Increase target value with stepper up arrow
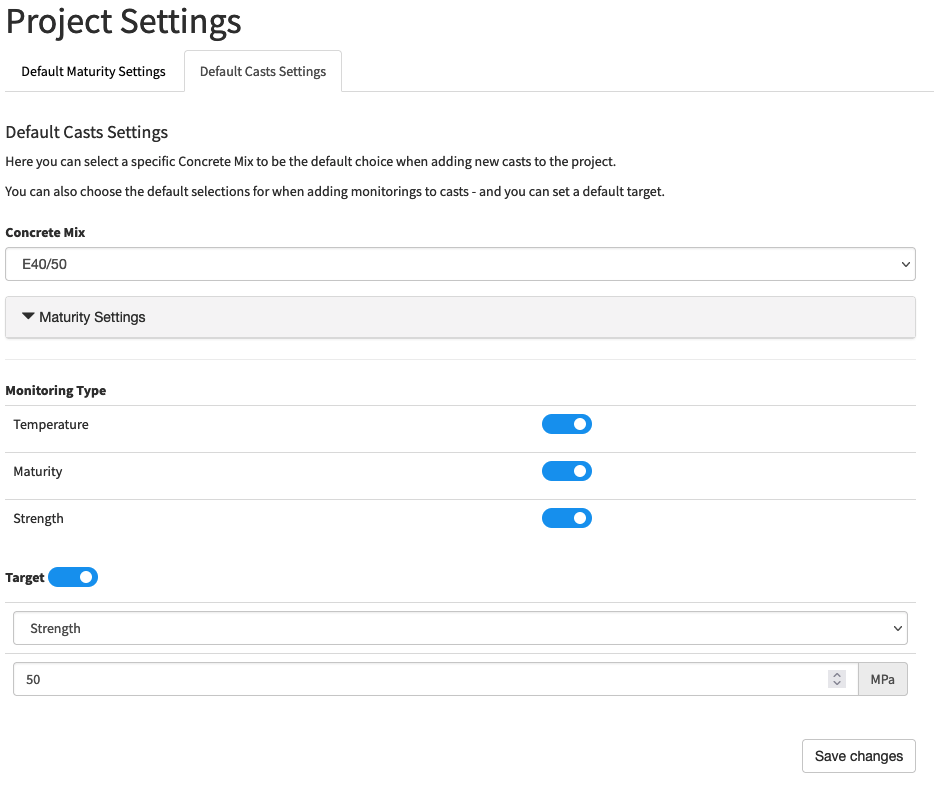 836,675
